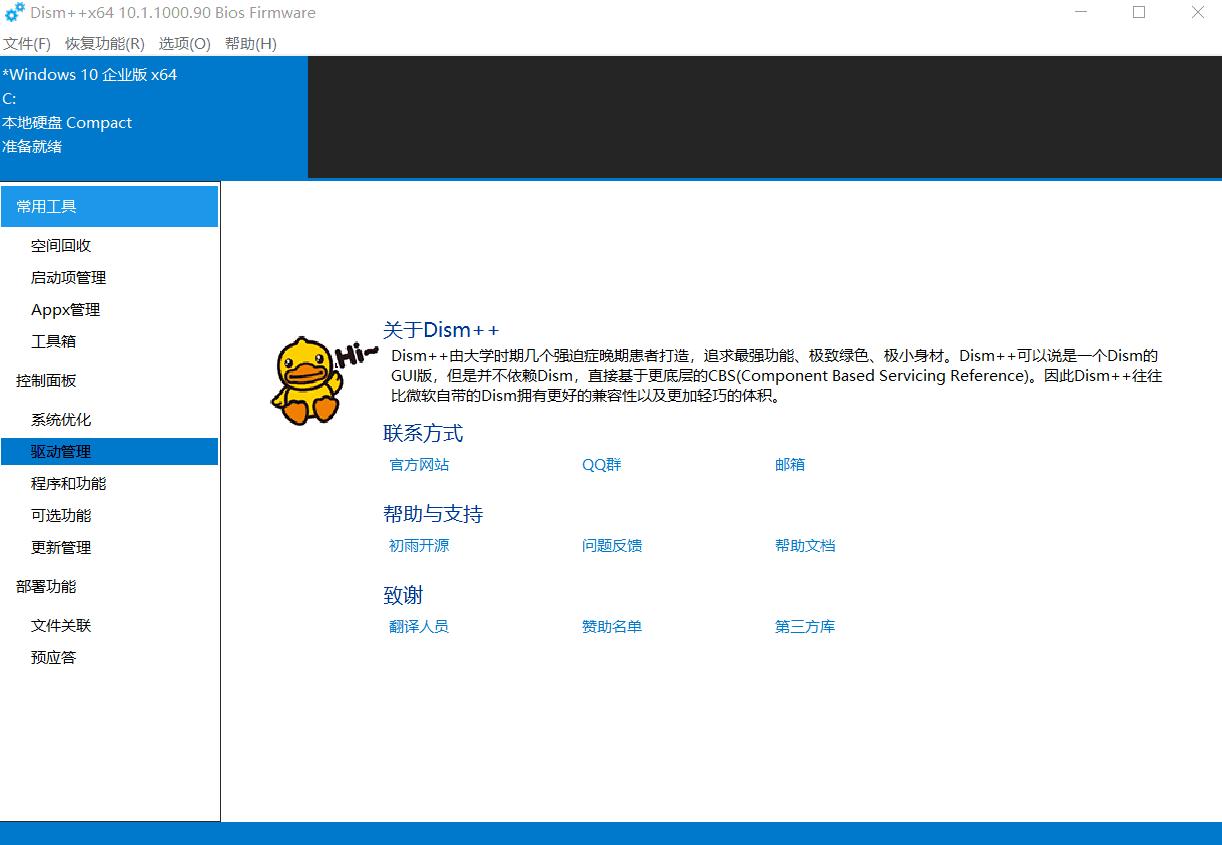The image size is (1222, 845).
Task: Open 文件关联 under 部署功能
Action: coord(60,625)
